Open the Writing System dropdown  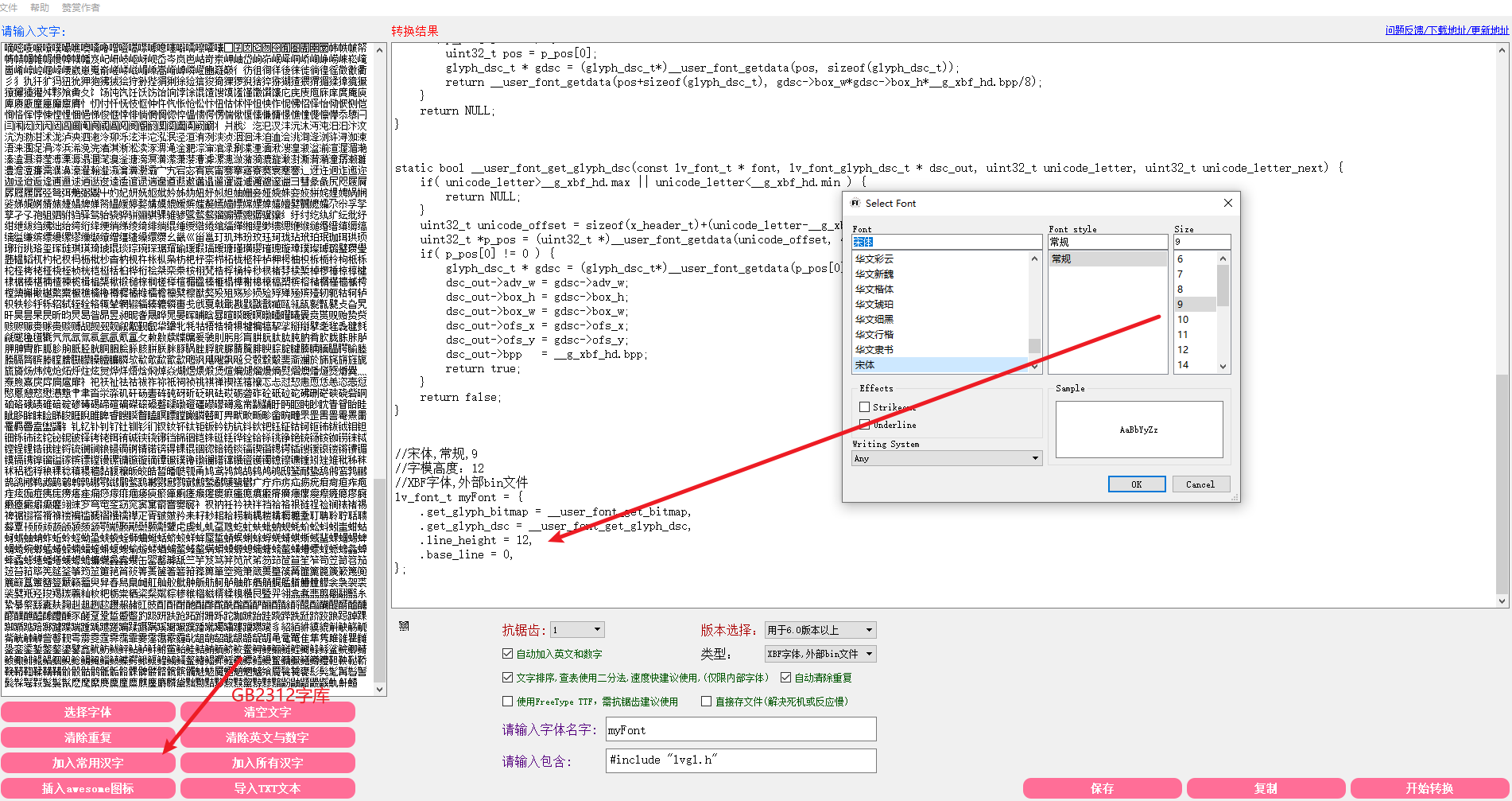click(946, 458)
